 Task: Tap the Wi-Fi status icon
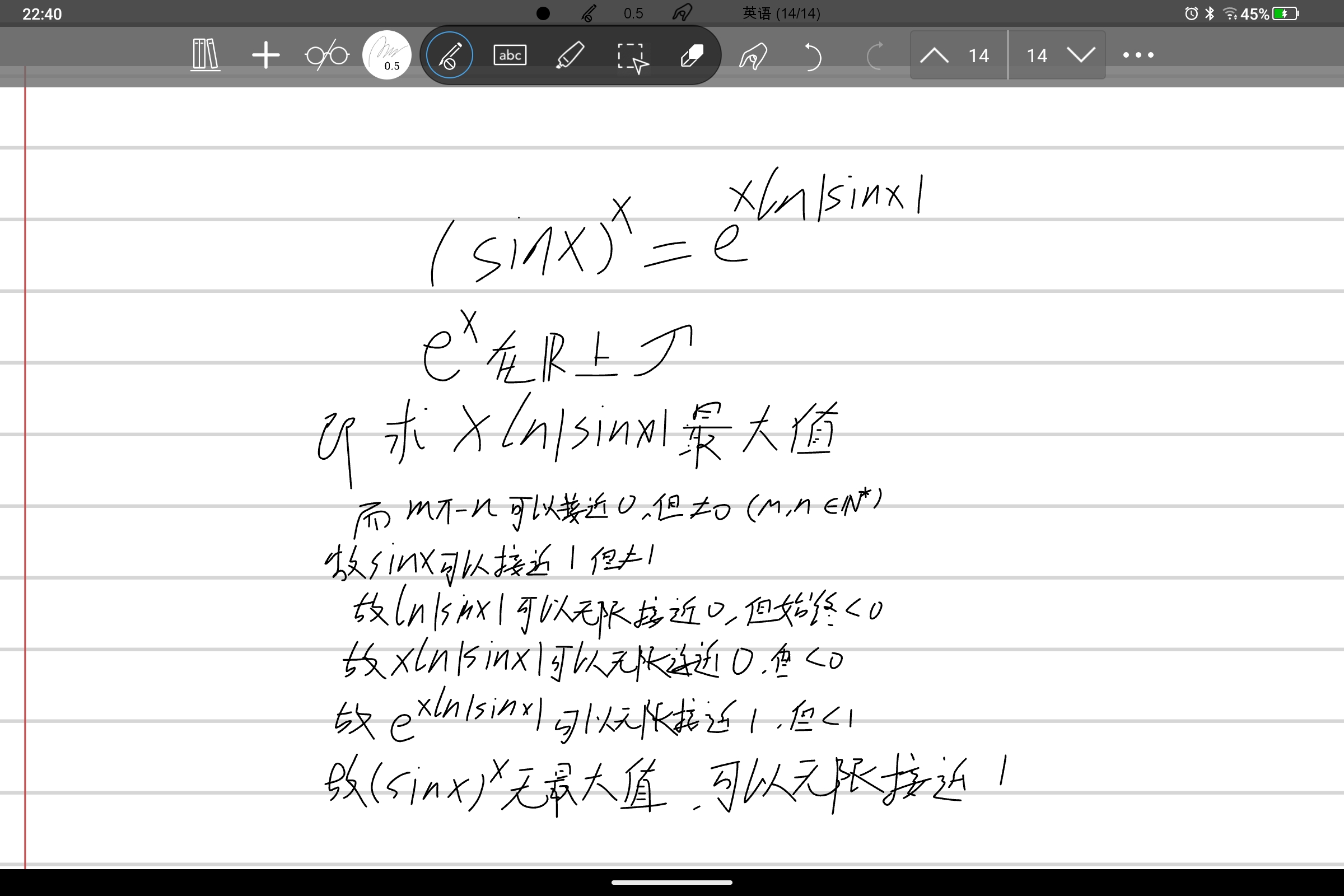pos(1230,13)
